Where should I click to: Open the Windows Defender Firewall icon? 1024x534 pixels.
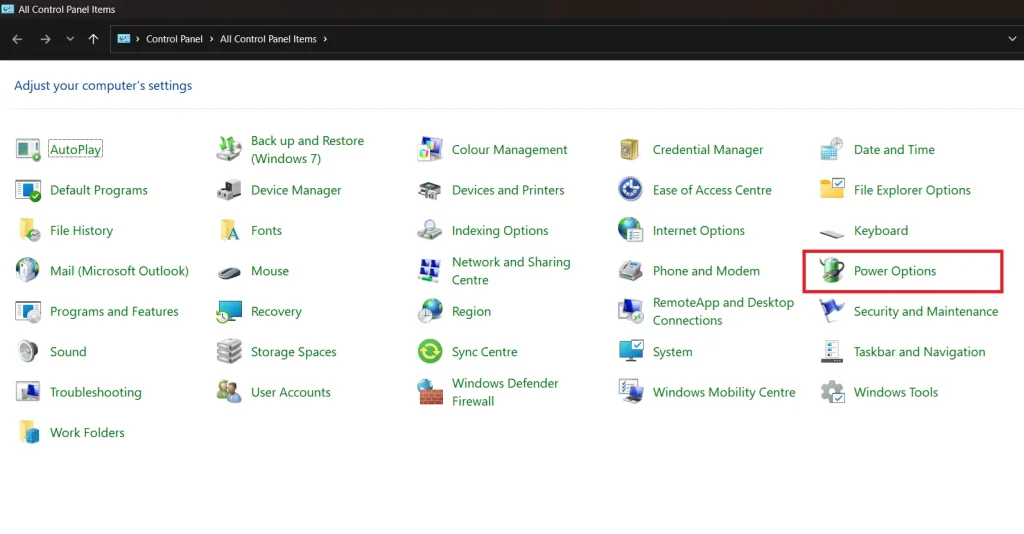point(430,392)
